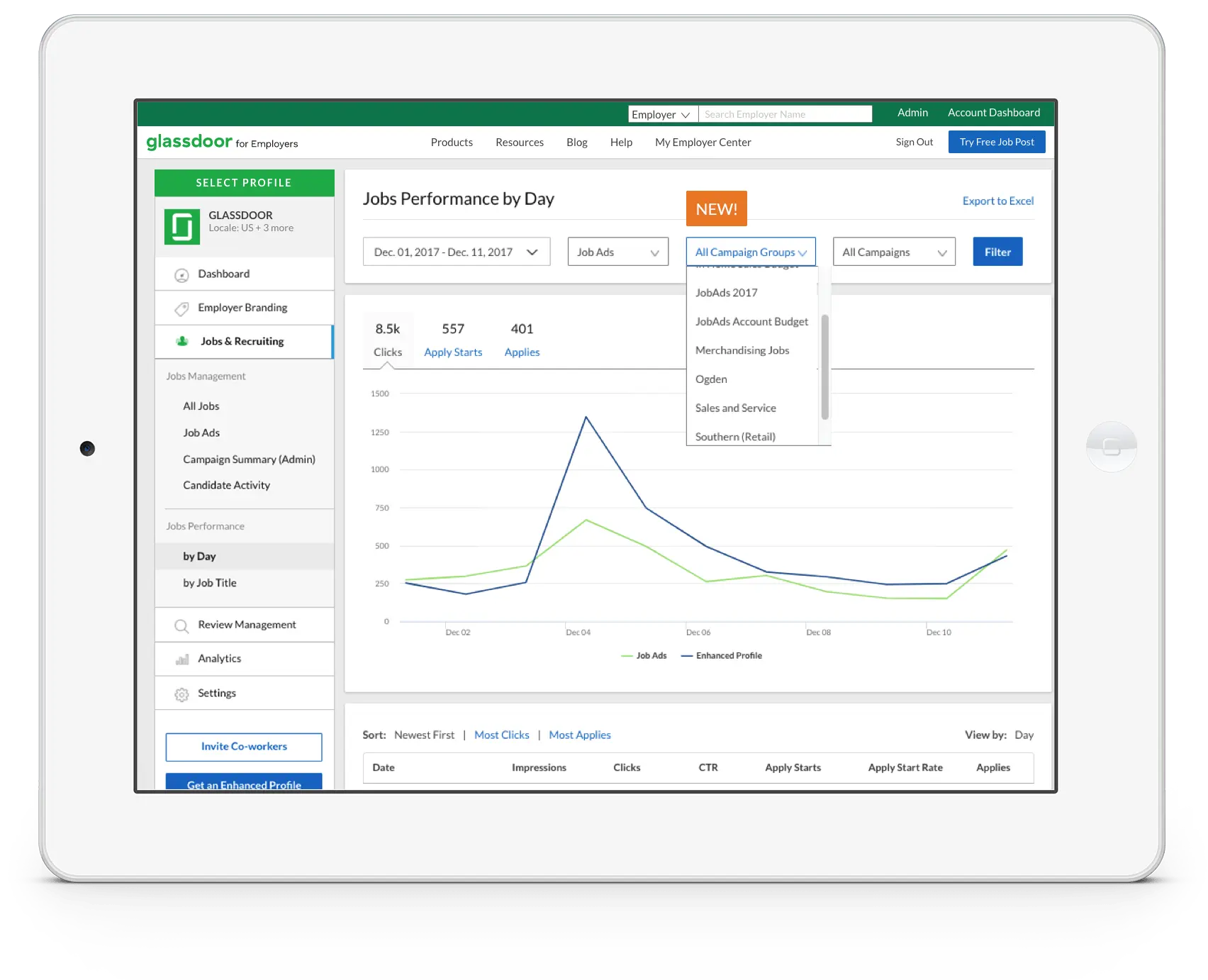Open the Job Ads dropdown

(x=618, y=252)
